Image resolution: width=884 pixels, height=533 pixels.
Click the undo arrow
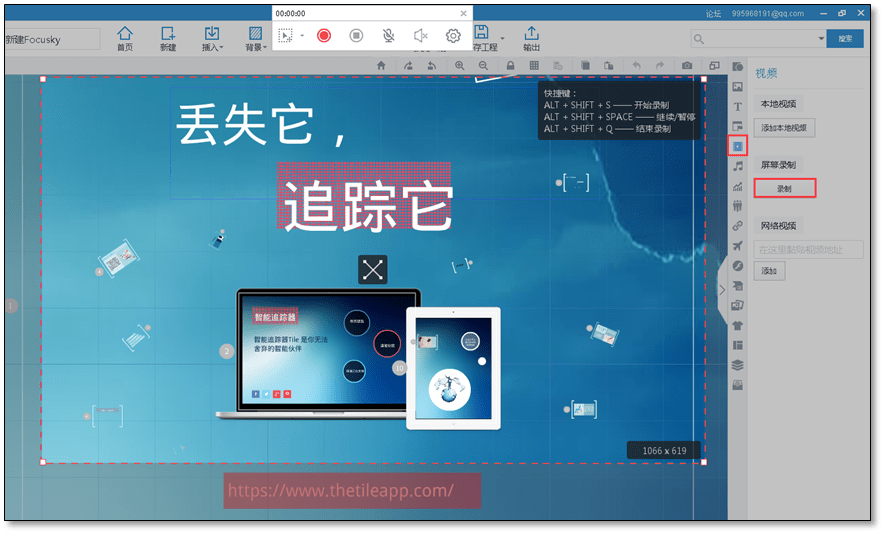637,65
